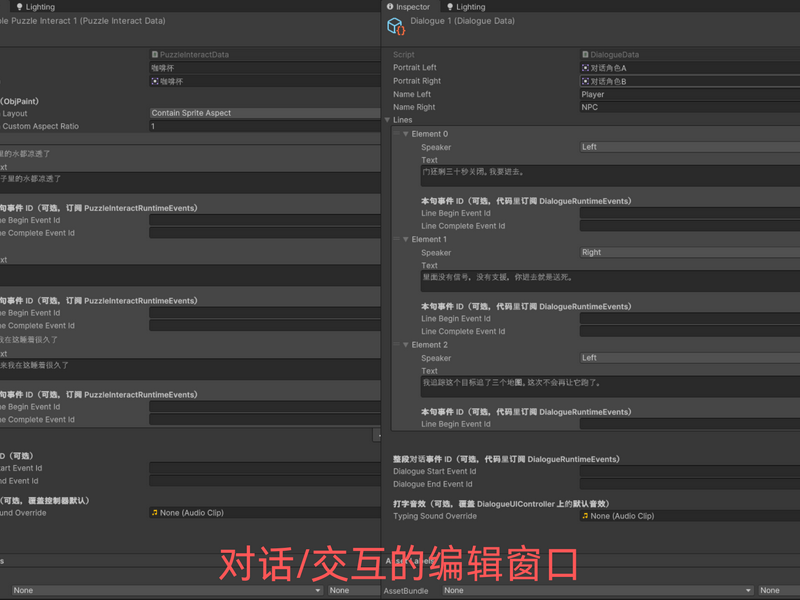Open the Speaker dropdown of Element 1
The width and height of the screenshot is (800, 600).
690,253
